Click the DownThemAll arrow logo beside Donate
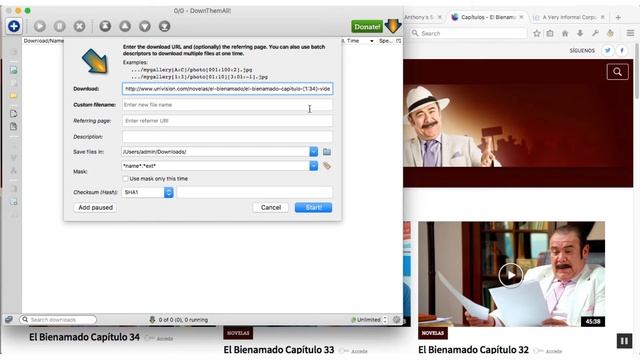The height and width of the screenshot is (360, 640). click(x=393, y=26)
